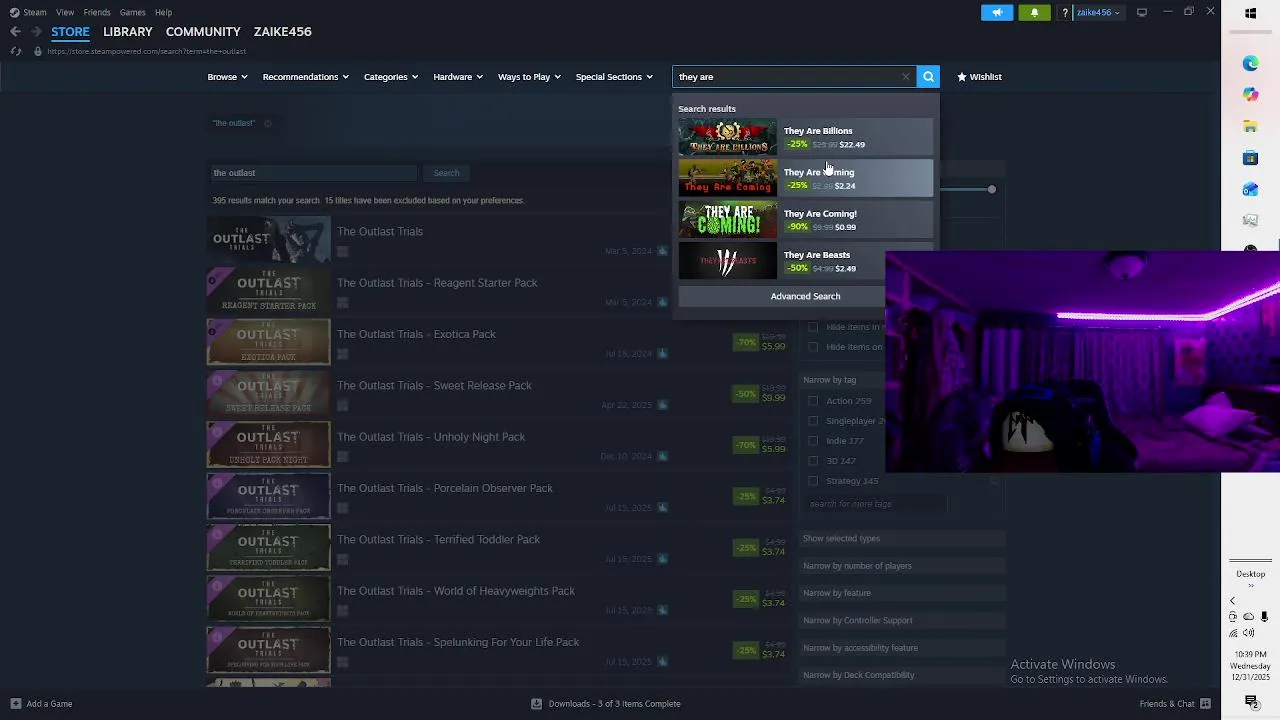Check the Strategy tag filter
The height and width of the screenshot is (720, 1280).
pos(813,481)
